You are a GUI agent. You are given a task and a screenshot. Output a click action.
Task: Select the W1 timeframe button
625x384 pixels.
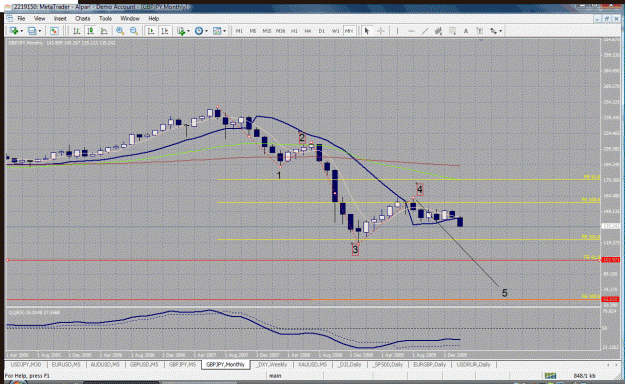pyautogui.click(x=336, y=31)
